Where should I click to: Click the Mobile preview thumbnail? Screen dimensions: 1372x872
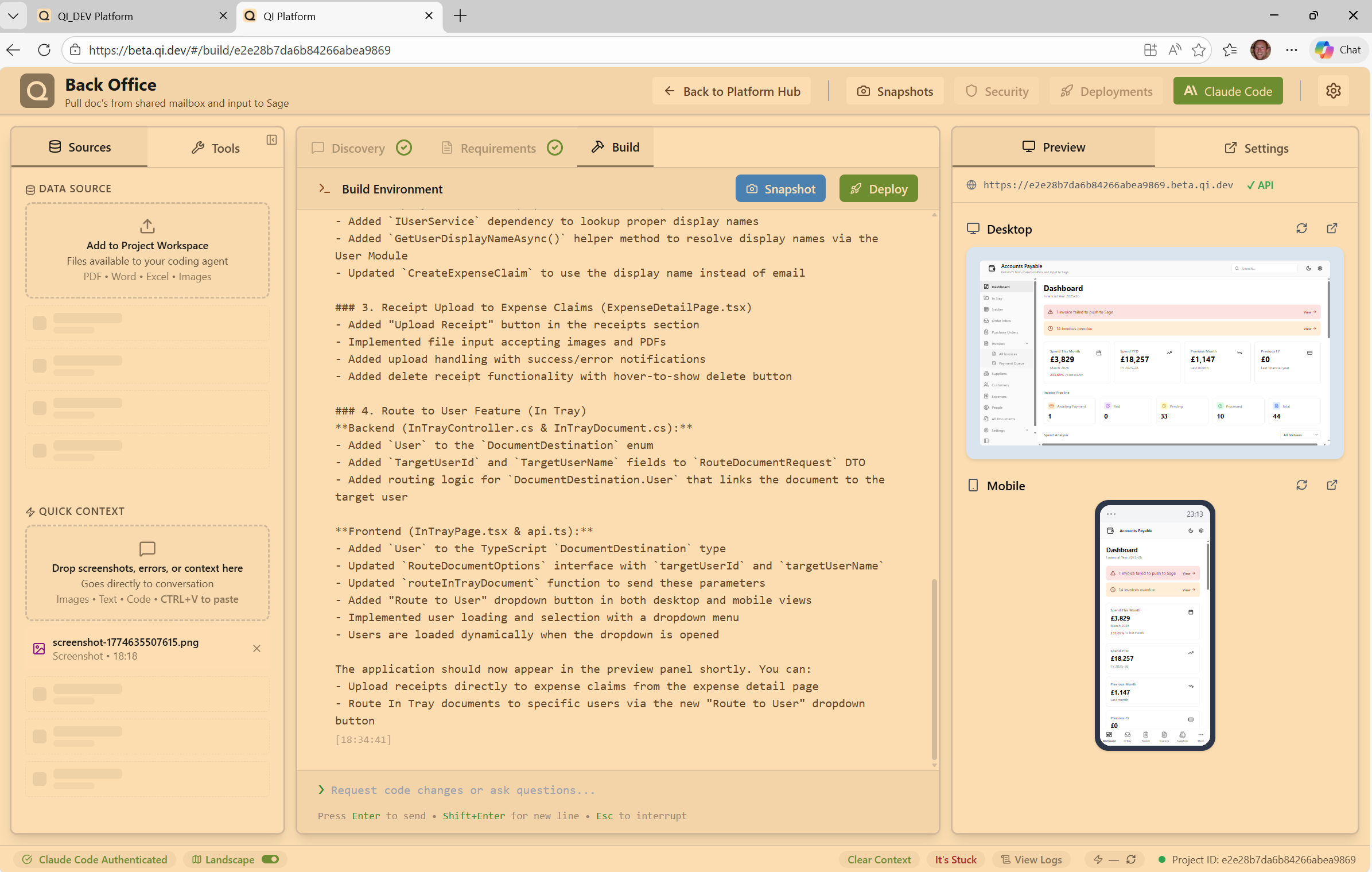click(1155, 625)
